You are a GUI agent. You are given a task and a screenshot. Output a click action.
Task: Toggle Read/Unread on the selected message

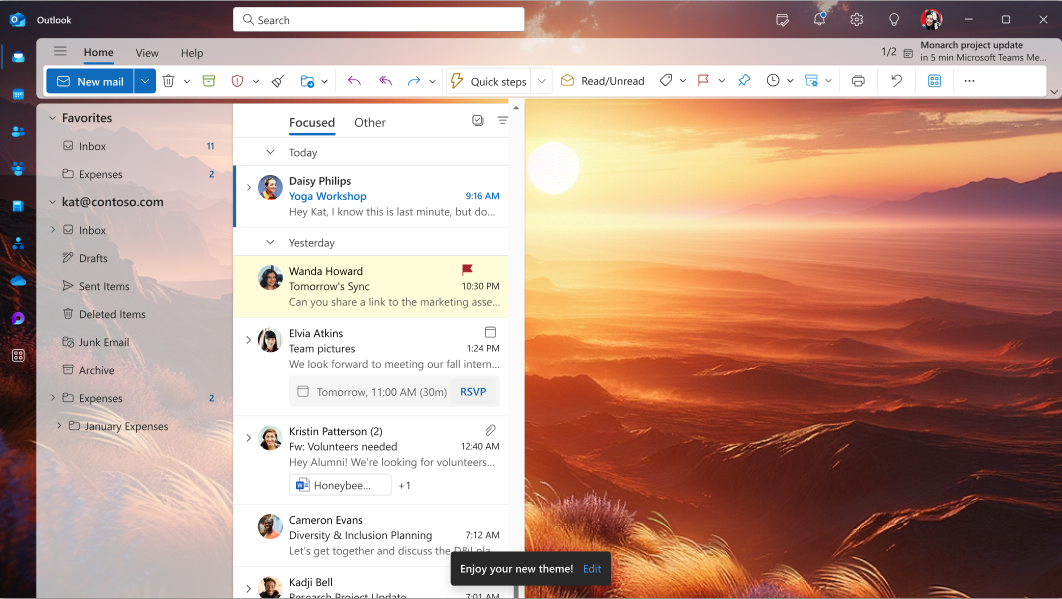click(x=604, y=80)
